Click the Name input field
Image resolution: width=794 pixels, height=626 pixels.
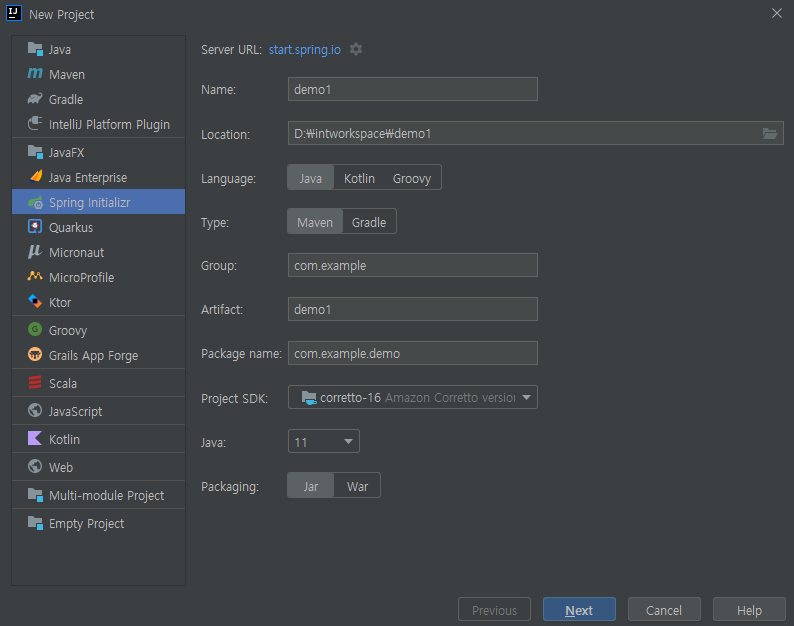[413, 89]
